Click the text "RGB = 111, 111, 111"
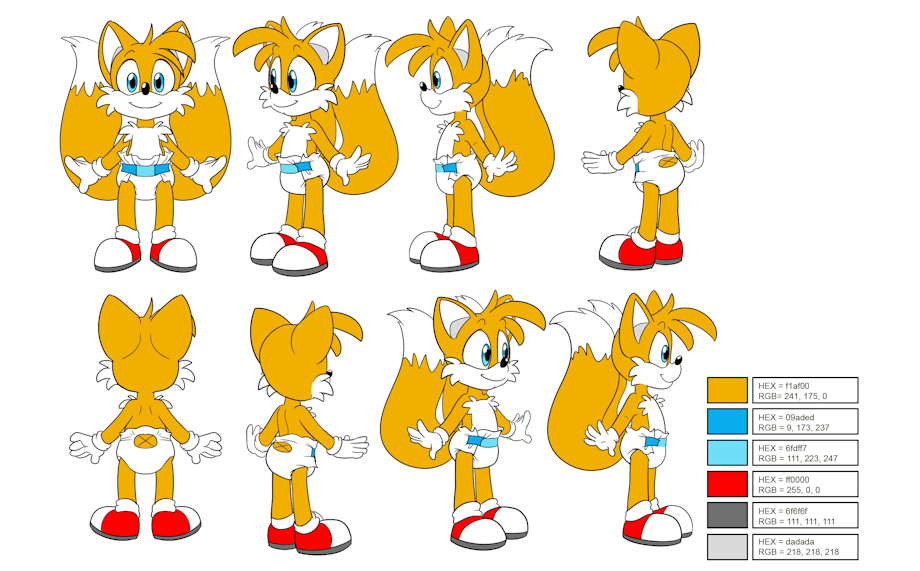 point(797,521)
